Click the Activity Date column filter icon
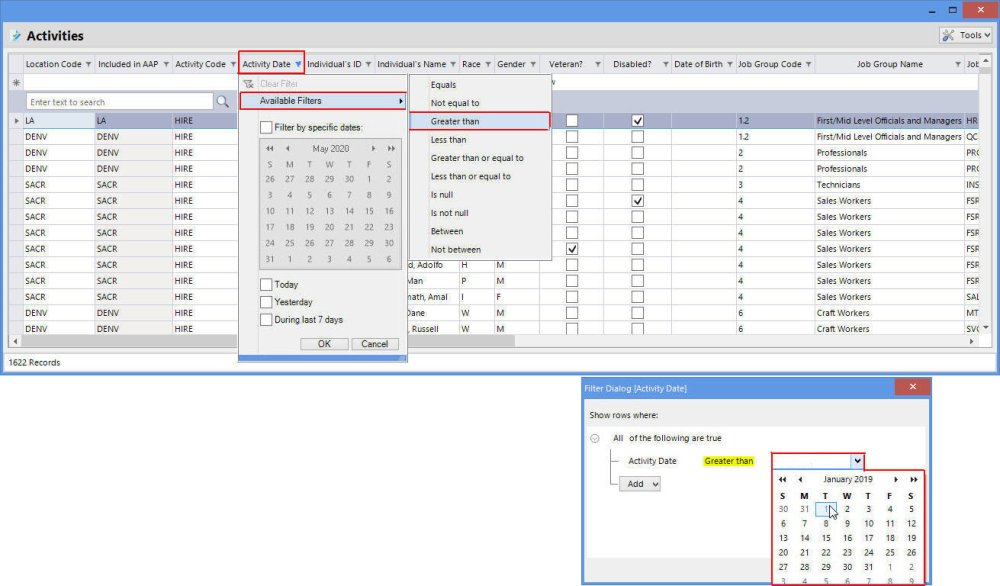 pyautogui.click(x=298, y=64)
